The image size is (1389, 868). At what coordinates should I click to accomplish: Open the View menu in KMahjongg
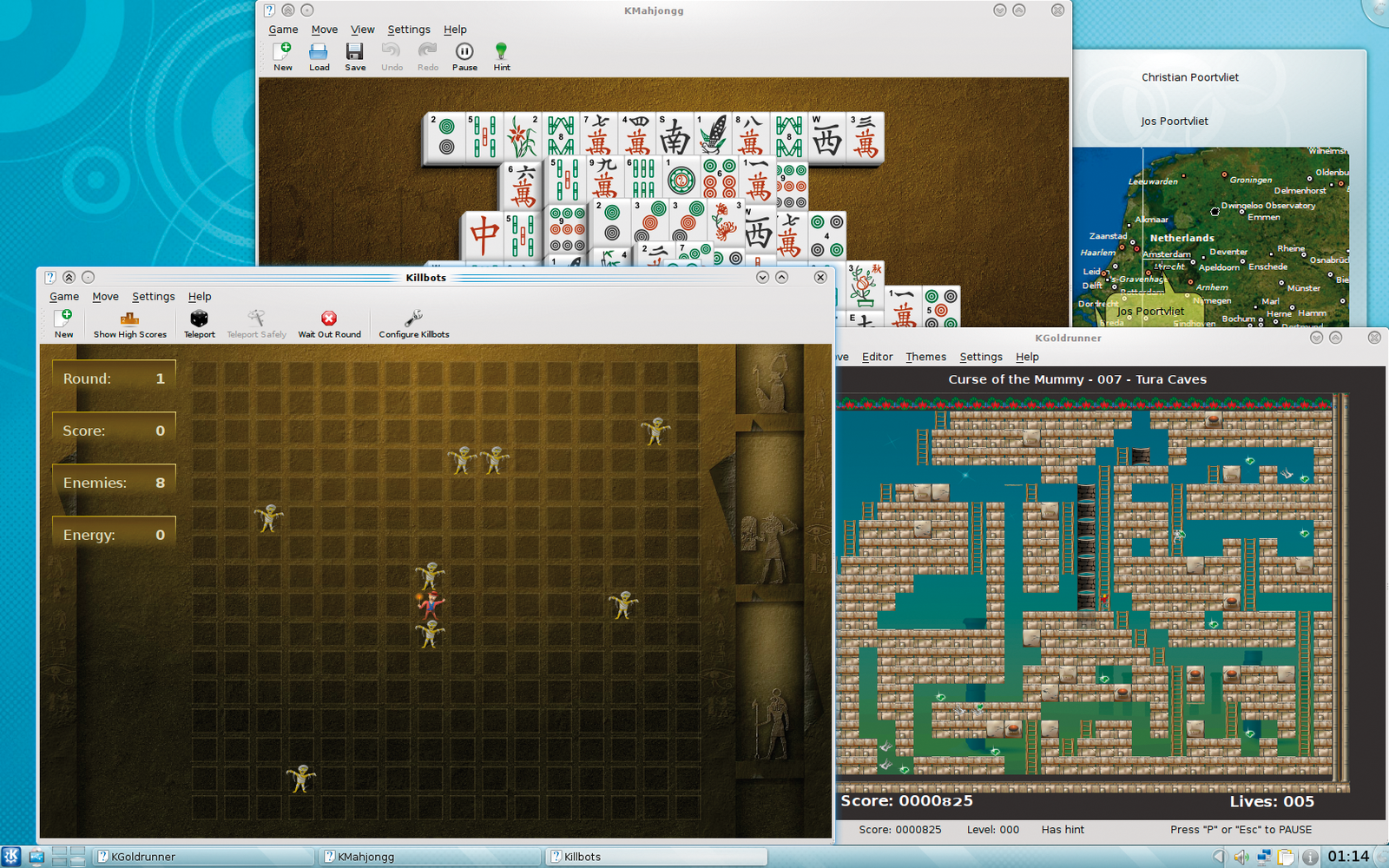(363, 30)
